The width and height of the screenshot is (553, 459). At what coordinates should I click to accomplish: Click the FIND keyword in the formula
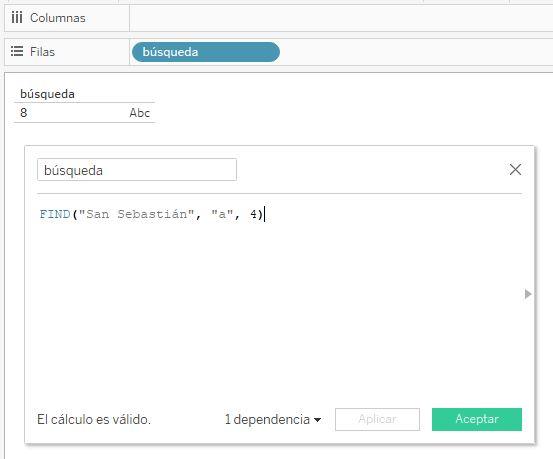pyautogui.click(x=55, y=214)
